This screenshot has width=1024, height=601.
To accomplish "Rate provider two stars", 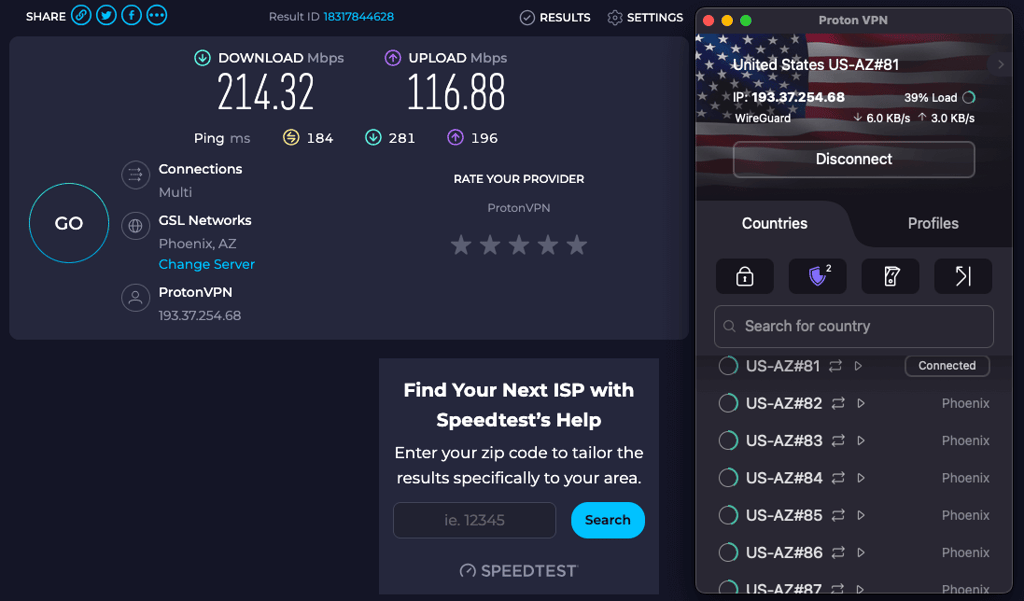I will 490,246.
